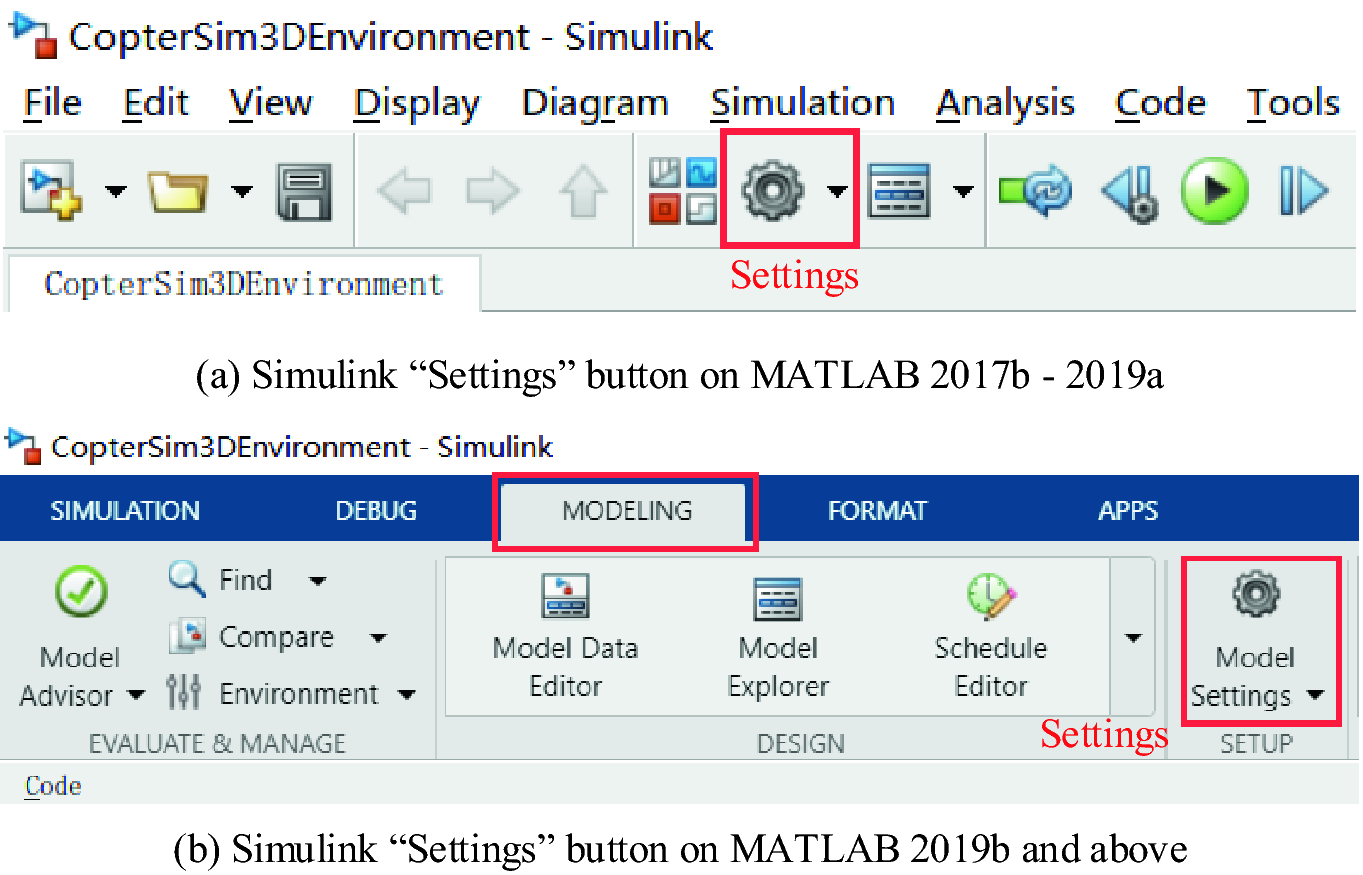Open the Analysis menu
Screen dimensions: 1363x875
[x=1005, y=104]
